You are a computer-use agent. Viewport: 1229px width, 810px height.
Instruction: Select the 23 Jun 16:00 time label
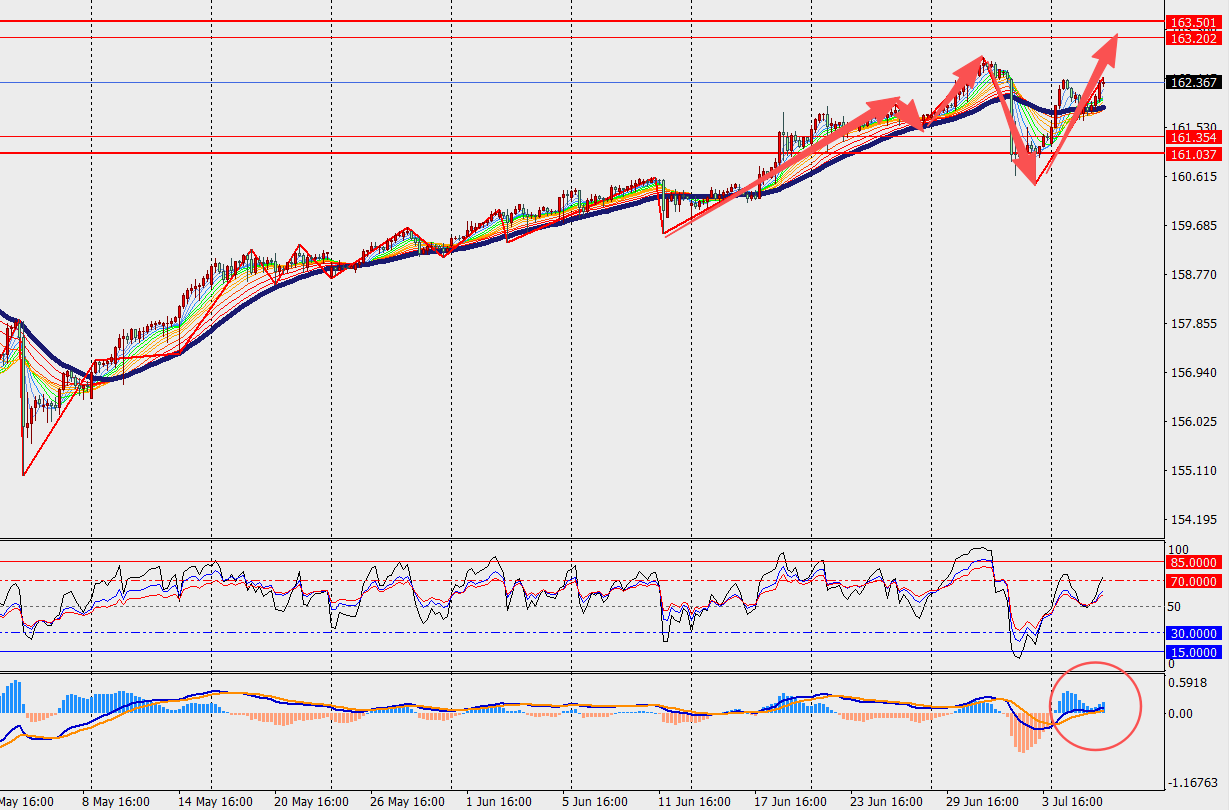[887, 801]
